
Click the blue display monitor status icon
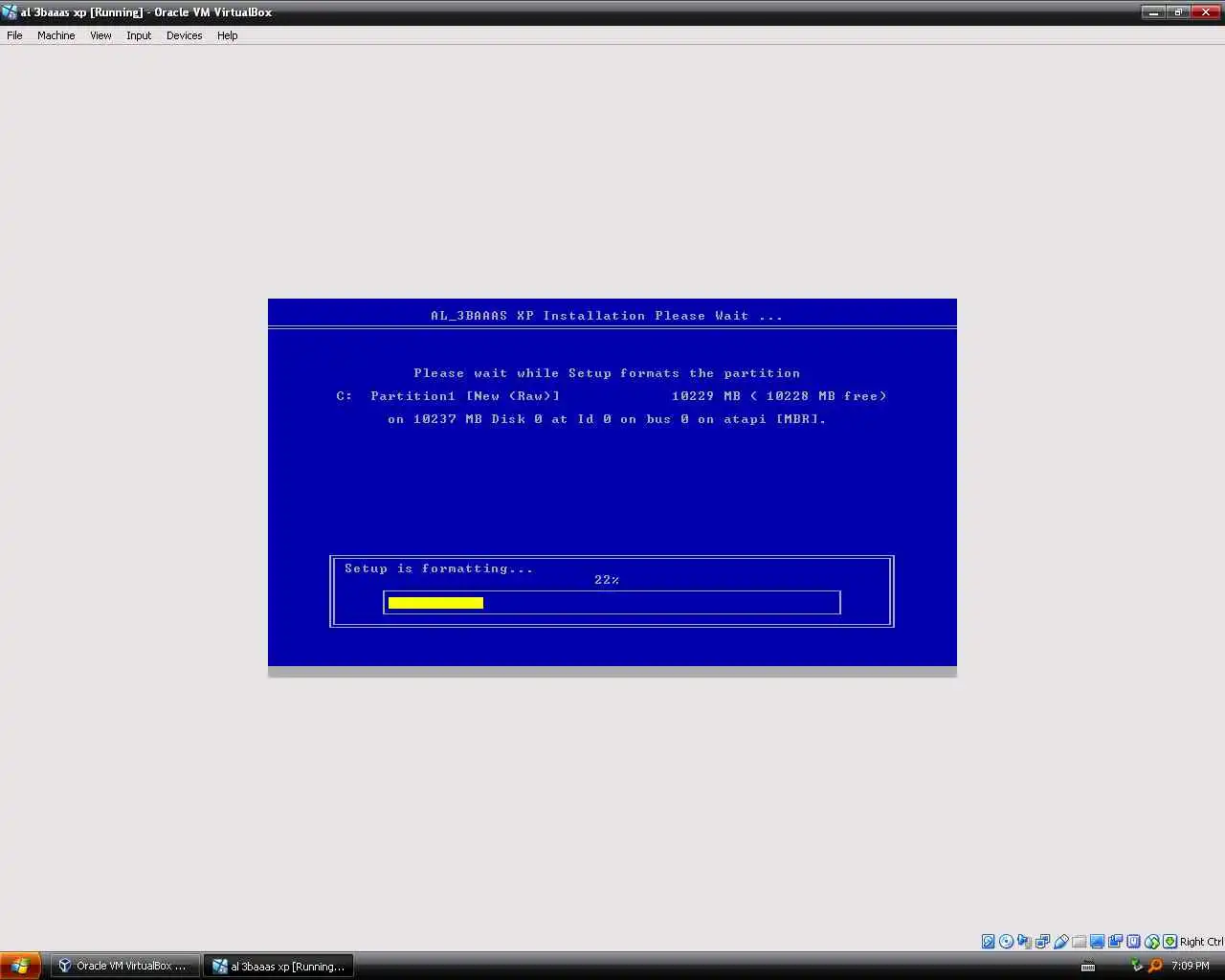click(1097, 942)
